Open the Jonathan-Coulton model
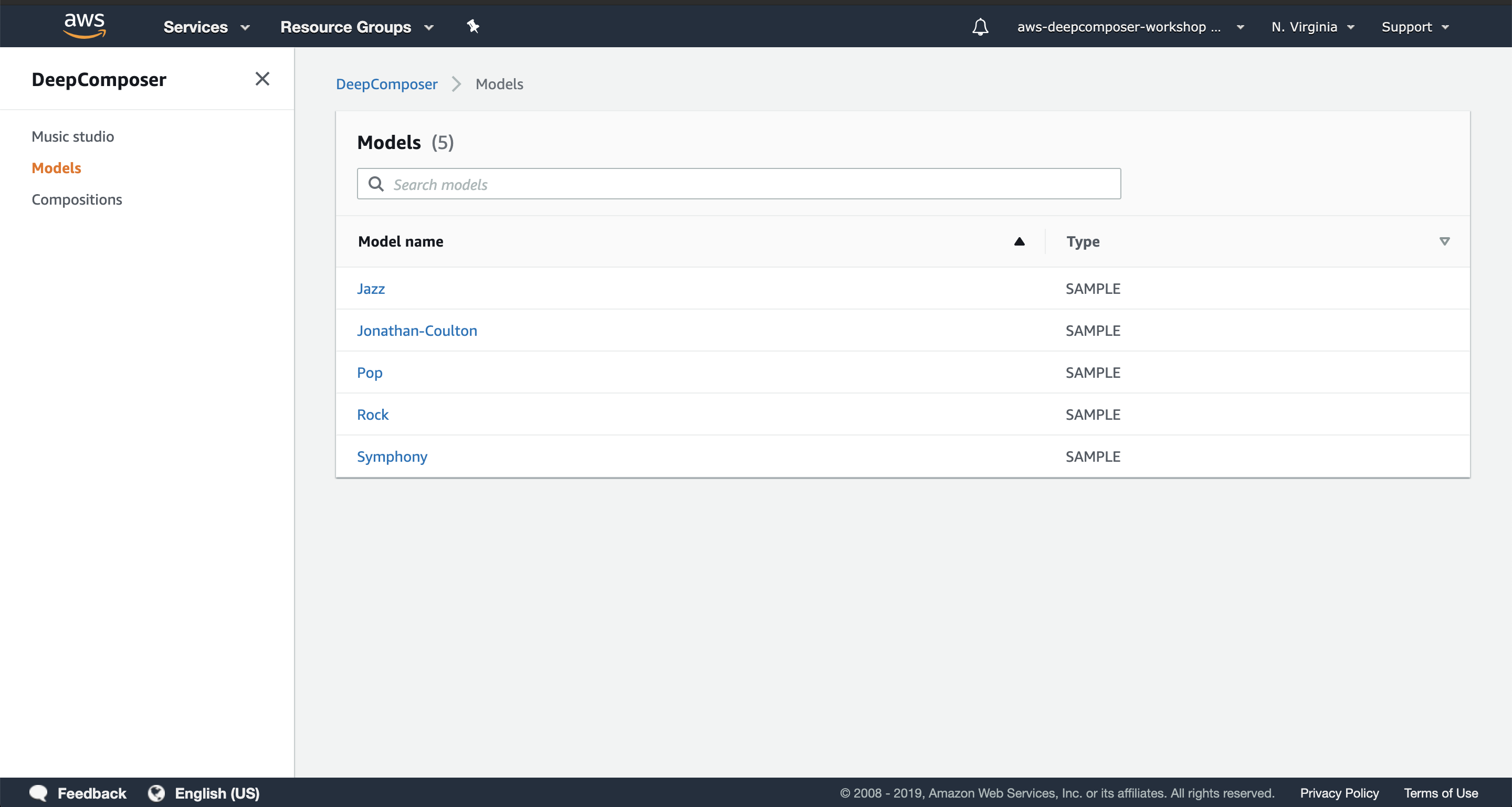 [417, 331]
